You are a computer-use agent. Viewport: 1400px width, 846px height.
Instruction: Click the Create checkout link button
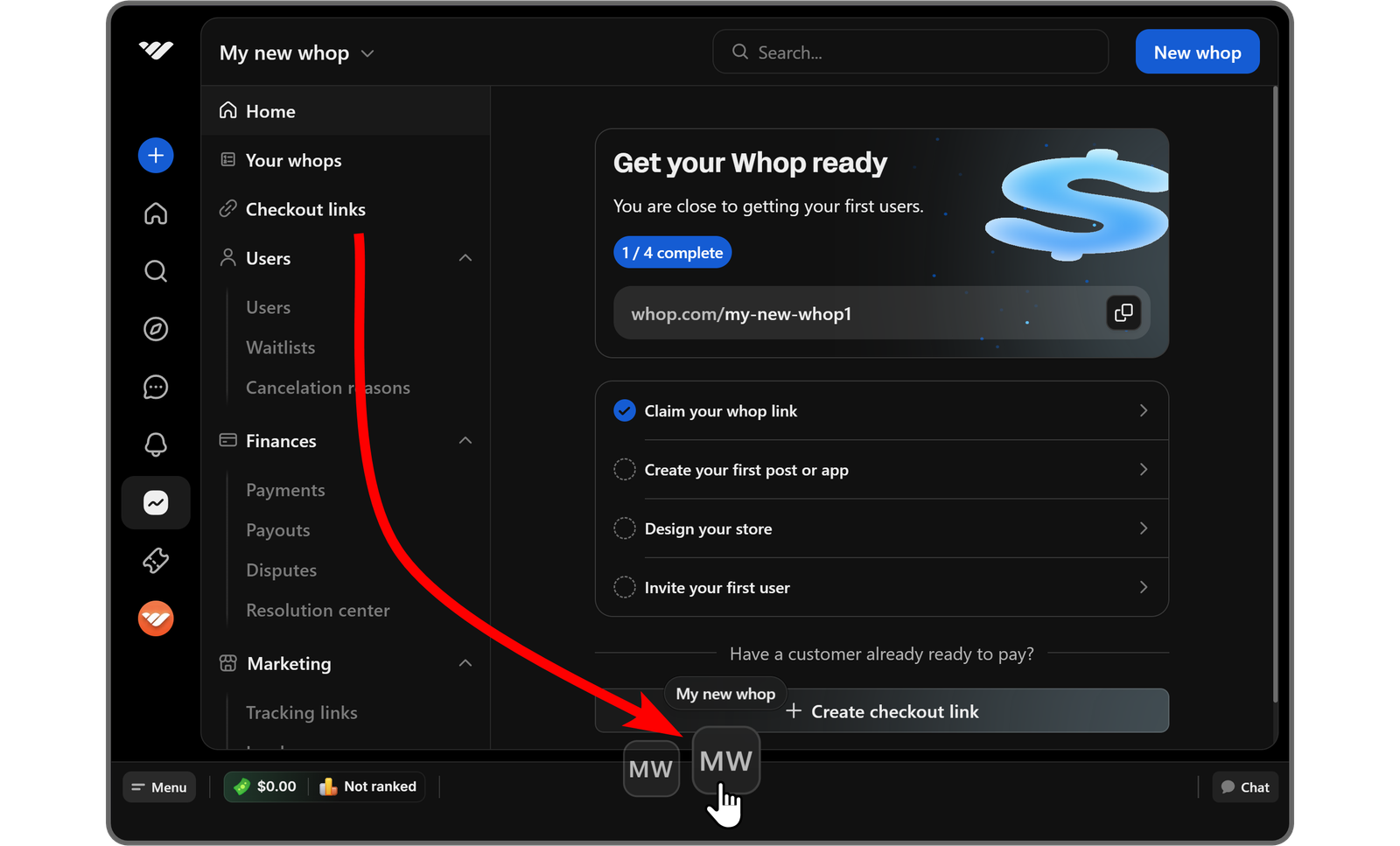point(894,711)
